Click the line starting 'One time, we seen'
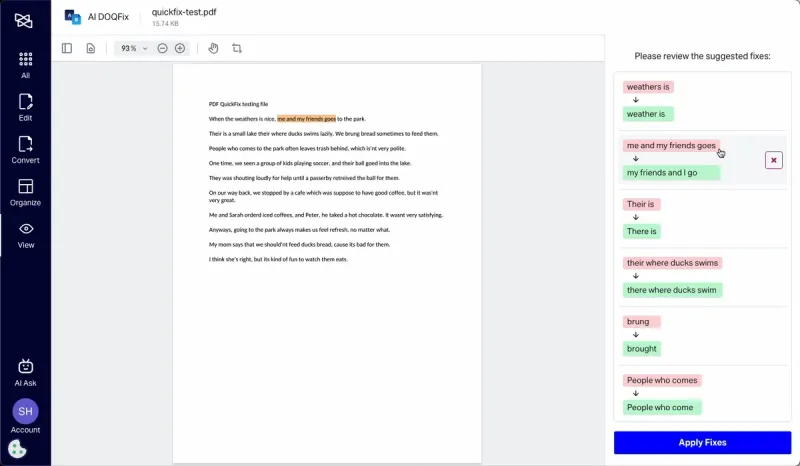The width and height of the screenshot is (800, 466). click(310, 163)
